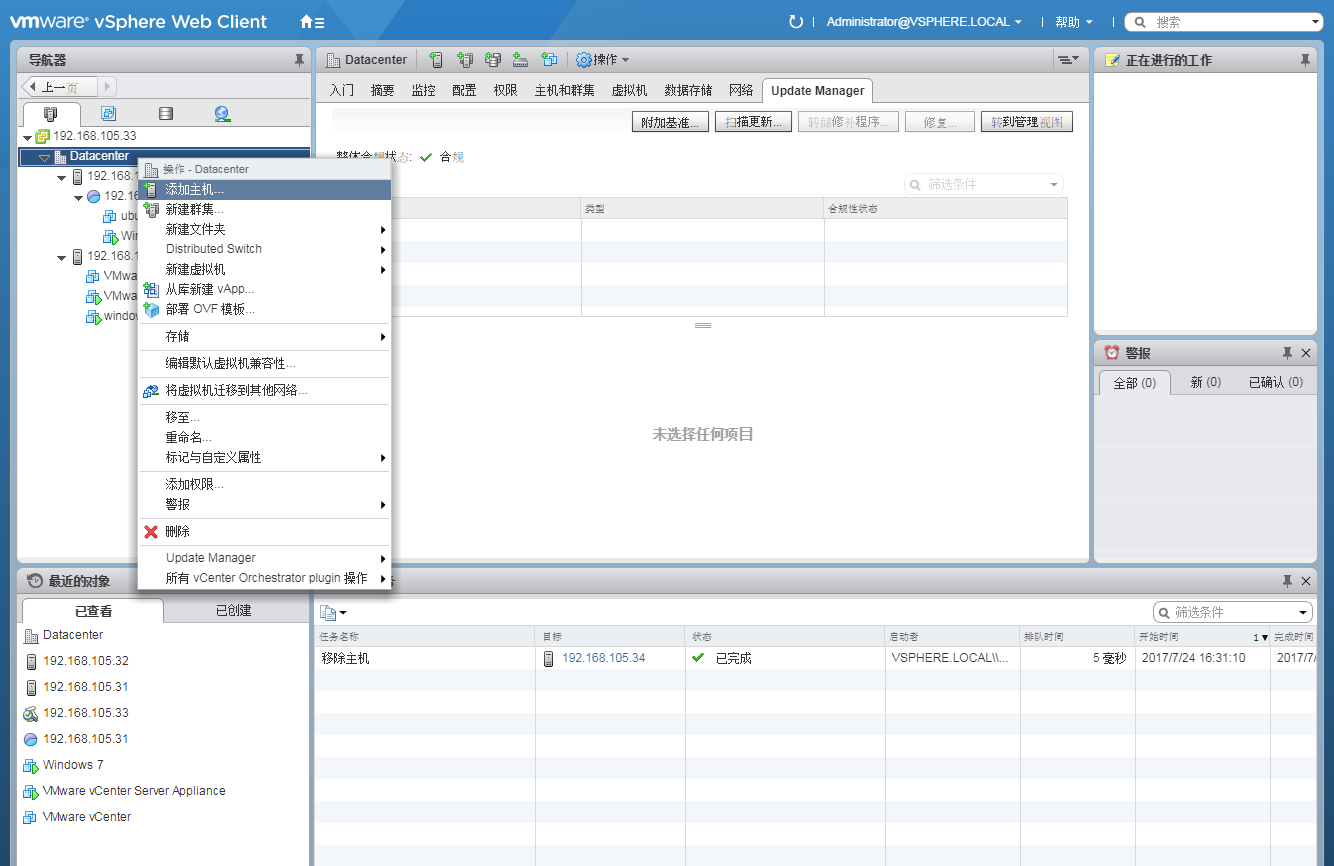
Task: Switch to the 配置 tab
Action: [464, 90]
